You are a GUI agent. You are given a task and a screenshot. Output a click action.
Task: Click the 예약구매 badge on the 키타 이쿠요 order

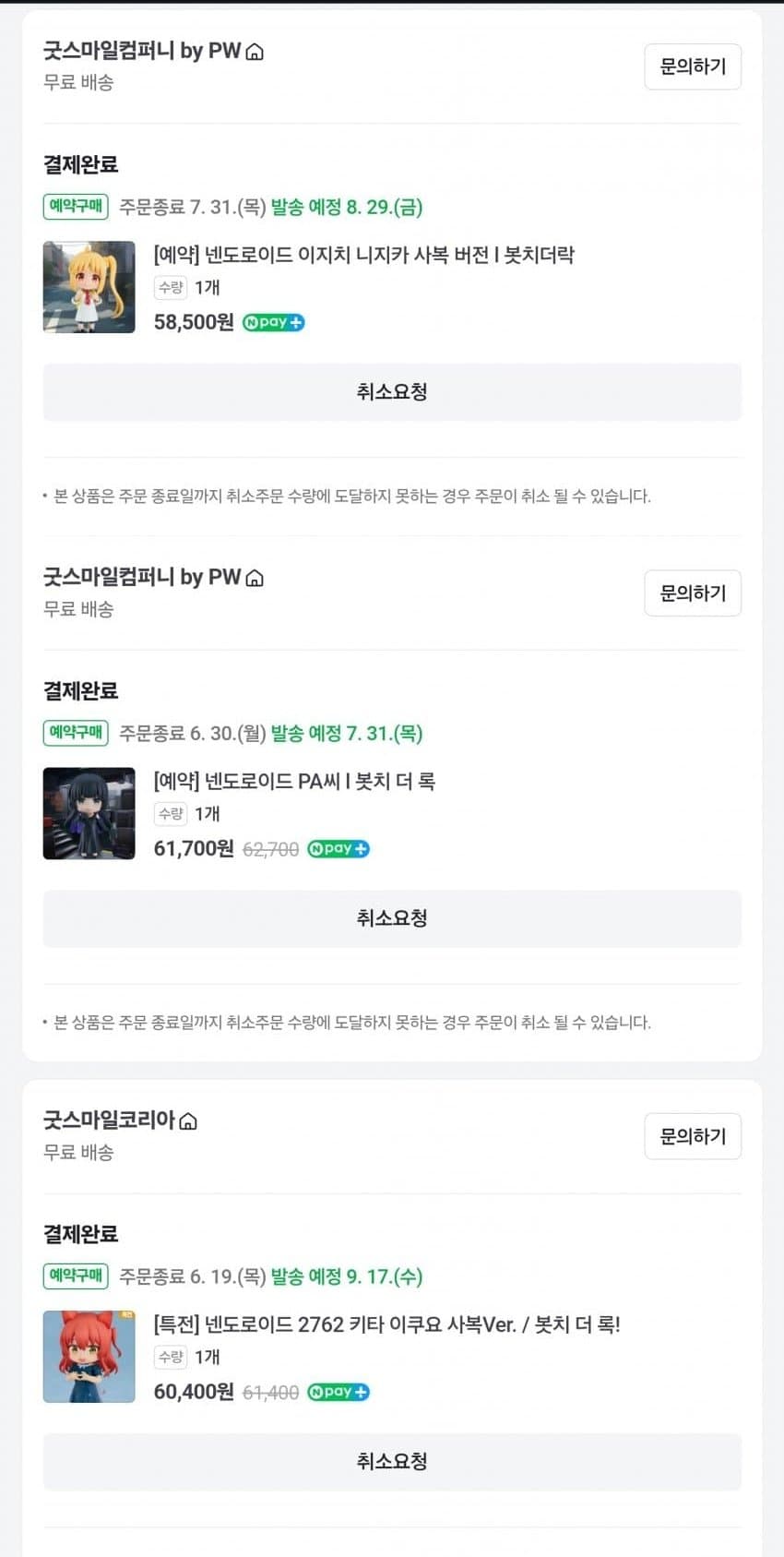[x=76, y=1276]
